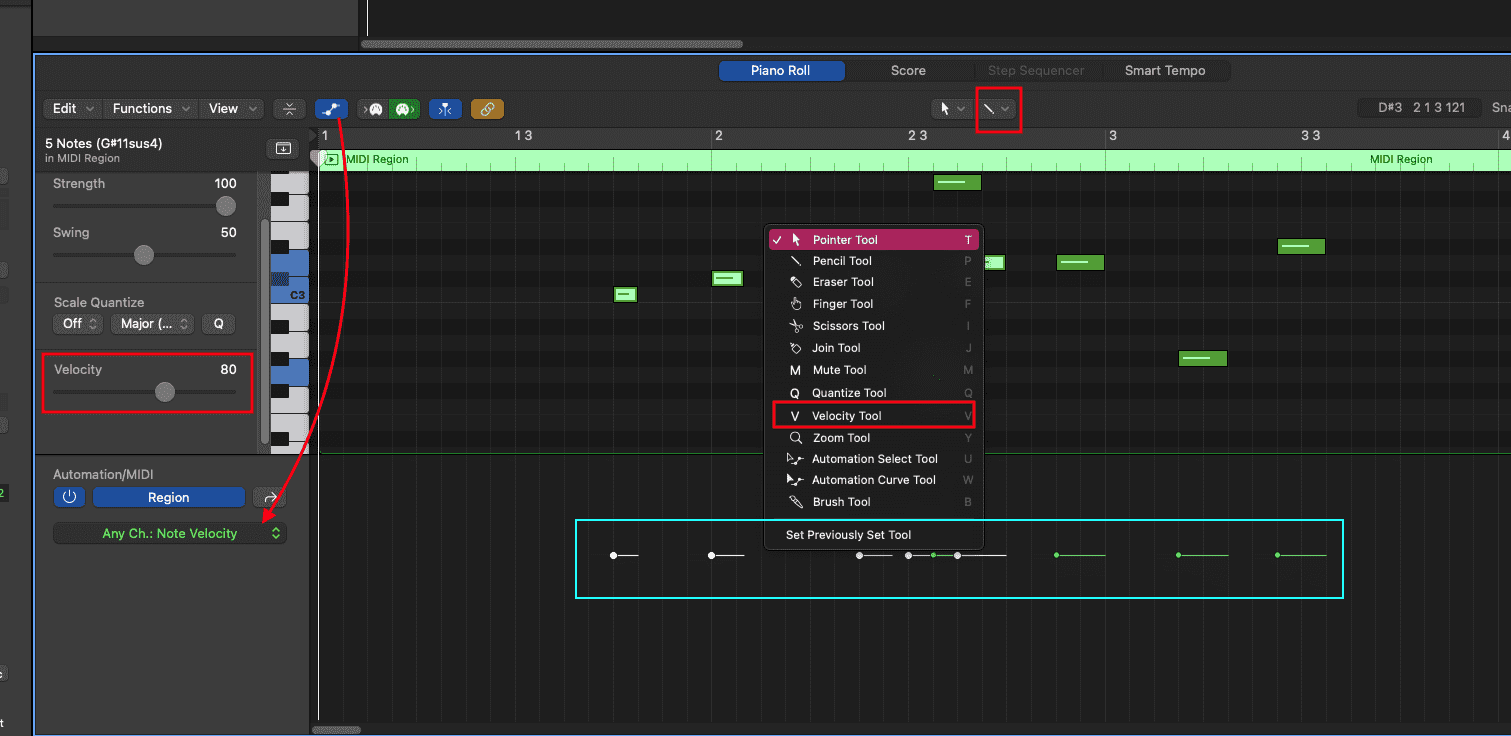This screenshot has width=1511, height=736.
Task: Open the Scale Quantize Off dropdown
Action: coord(78,324)
